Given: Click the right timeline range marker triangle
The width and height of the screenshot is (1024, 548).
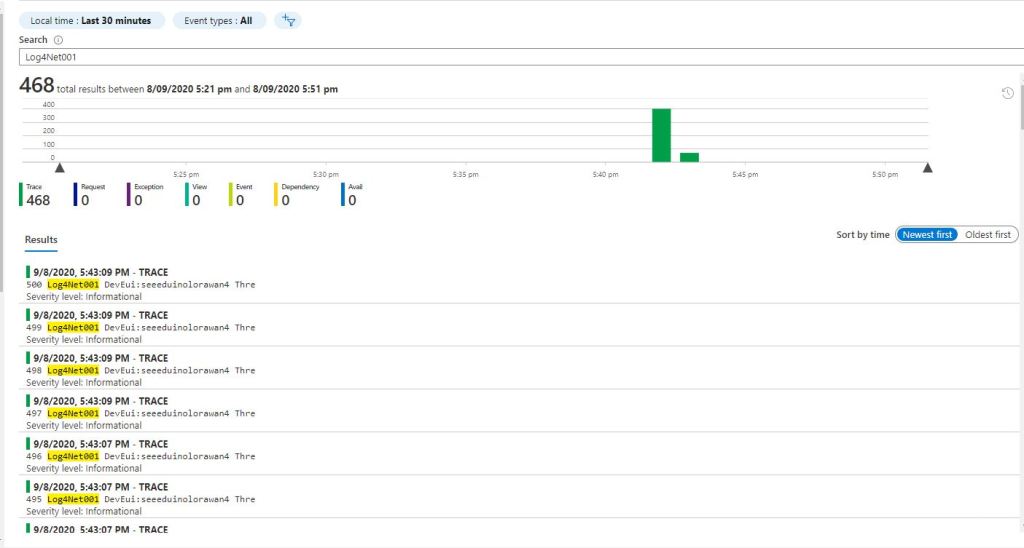Looking at the screenshot, I should [x=927, y=168].
